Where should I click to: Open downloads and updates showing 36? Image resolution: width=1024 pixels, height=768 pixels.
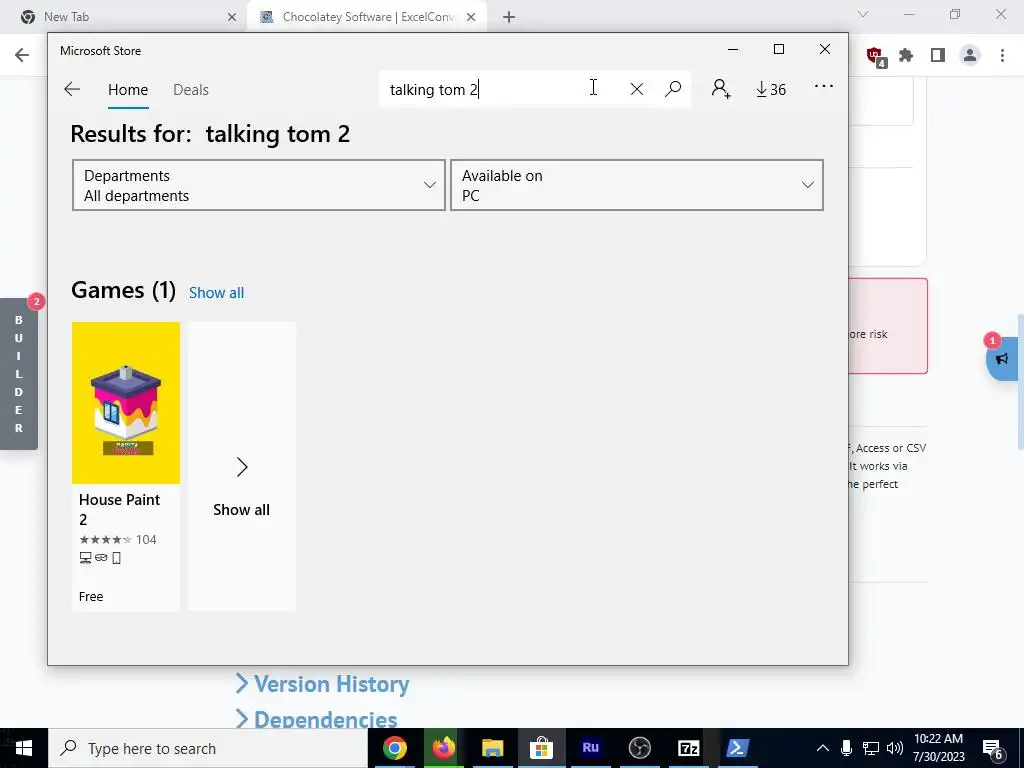coord(771,89)
